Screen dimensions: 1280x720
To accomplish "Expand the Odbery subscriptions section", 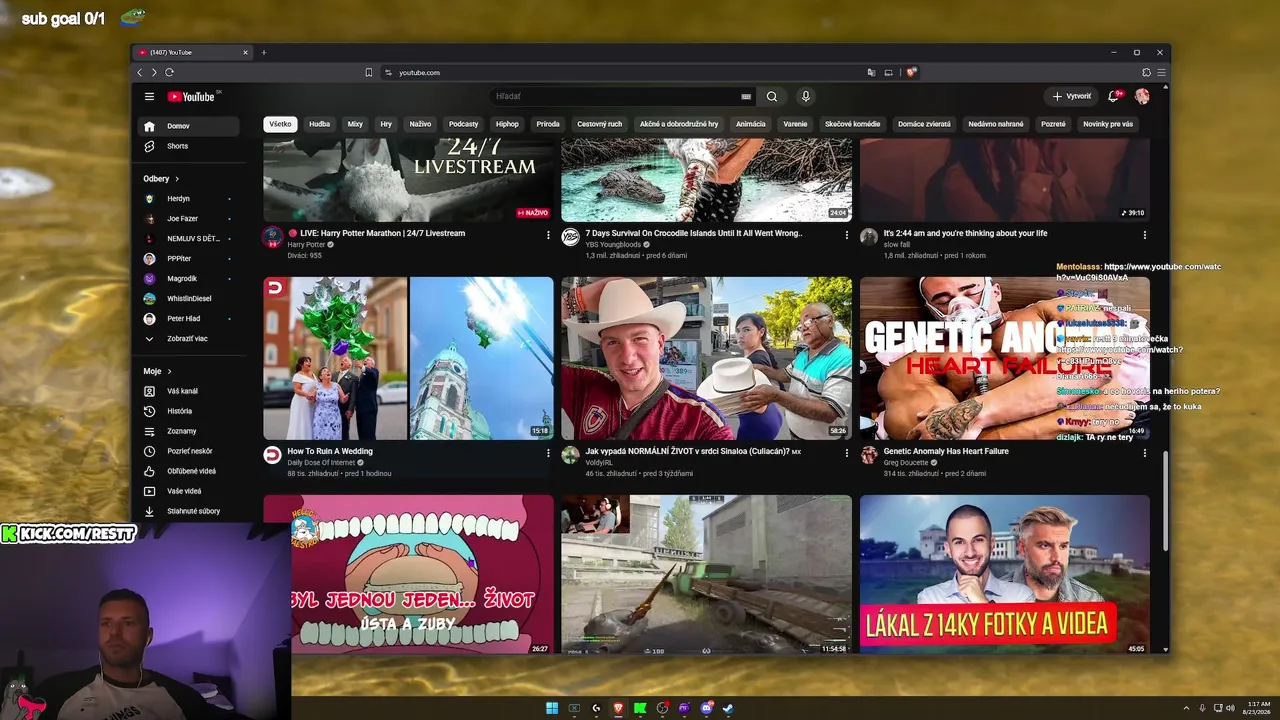I will coord(161,179).
